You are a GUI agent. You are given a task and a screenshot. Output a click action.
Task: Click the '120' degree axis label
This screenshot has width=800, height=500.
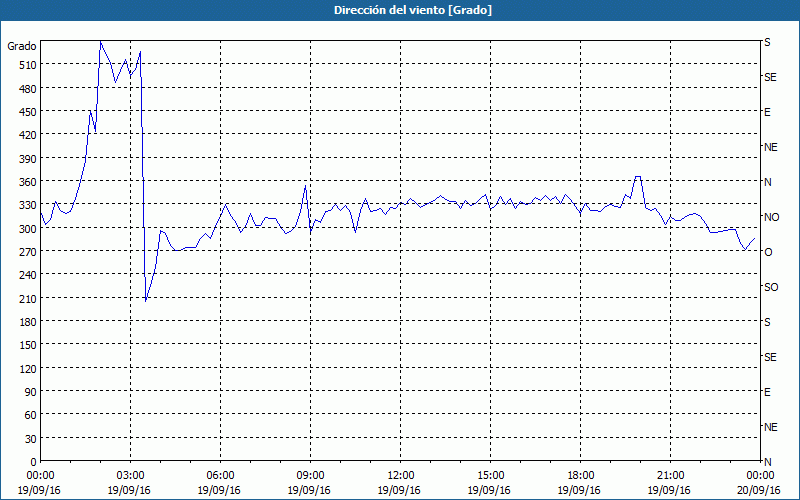click(x=29, y=369)
